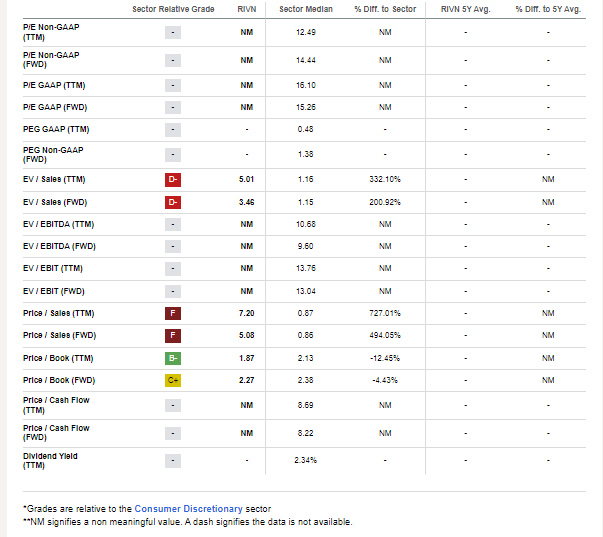Click the empty grade badge for Dividend Yield (TTM)
The image size is (603, 537).
173,460
